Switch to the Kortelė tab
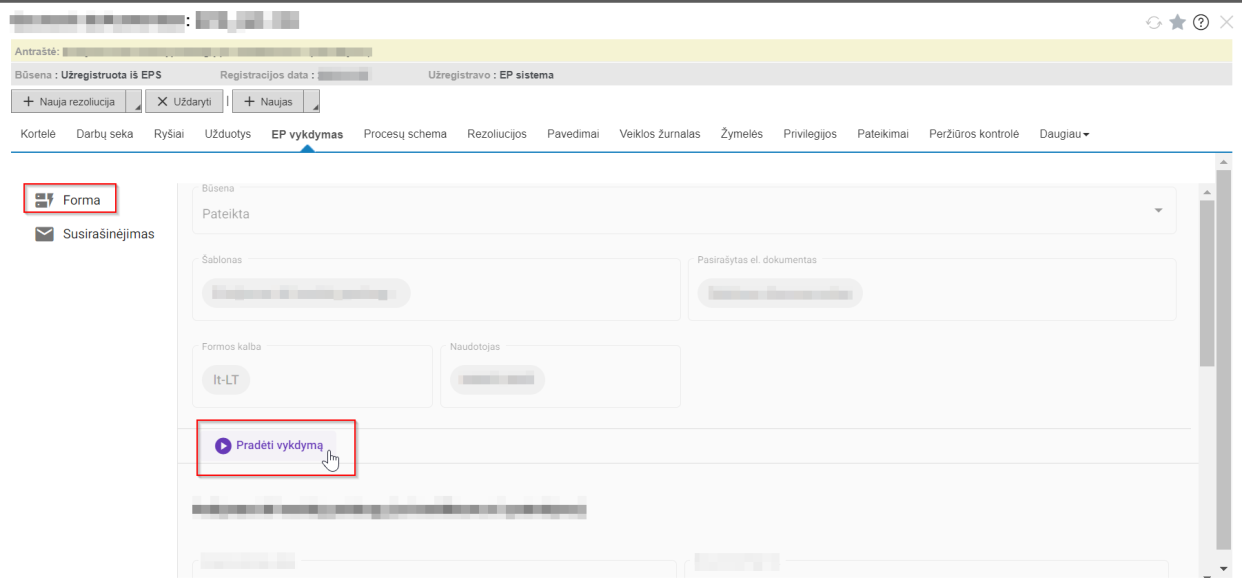The width and height of the screenshot is (1242, 582). 38,134
